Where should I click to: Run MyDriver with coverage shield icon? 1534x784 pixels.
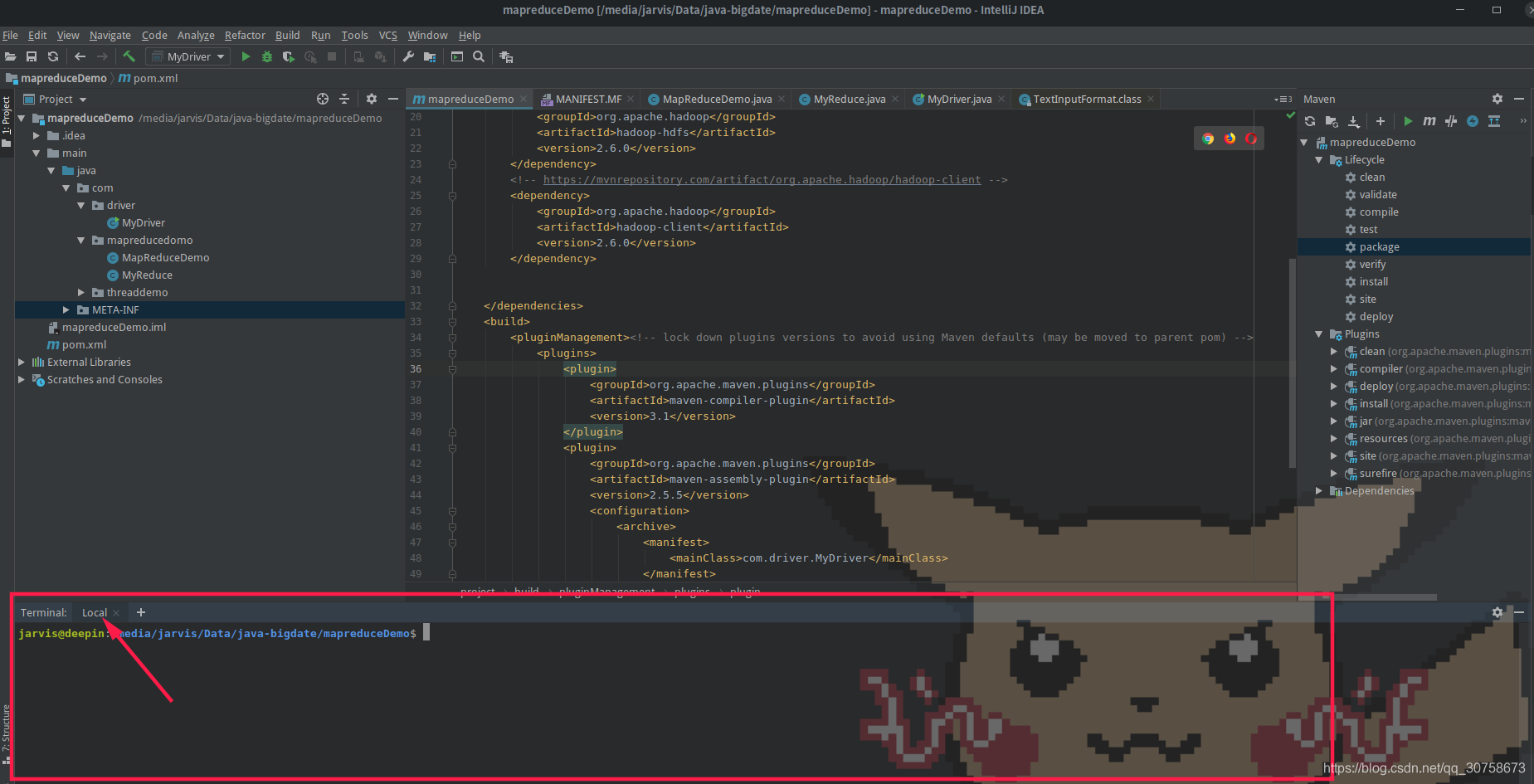point(289,56)
